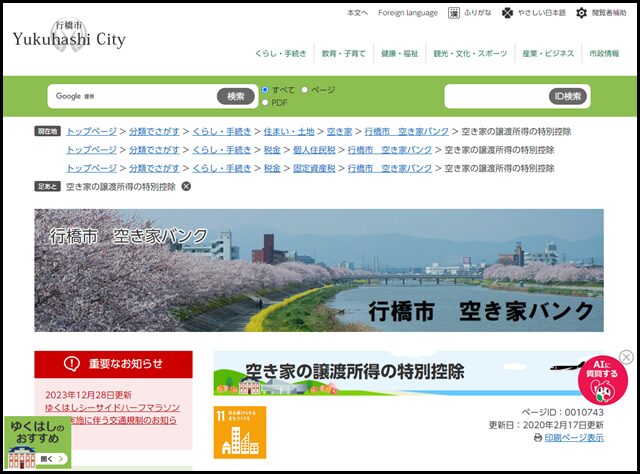Image resolution: width=640 pixels, height=474 pixels.
Task: Open ゆくはしシーサイドハーフマラソン notice
Action: click(x=112, y=414)
